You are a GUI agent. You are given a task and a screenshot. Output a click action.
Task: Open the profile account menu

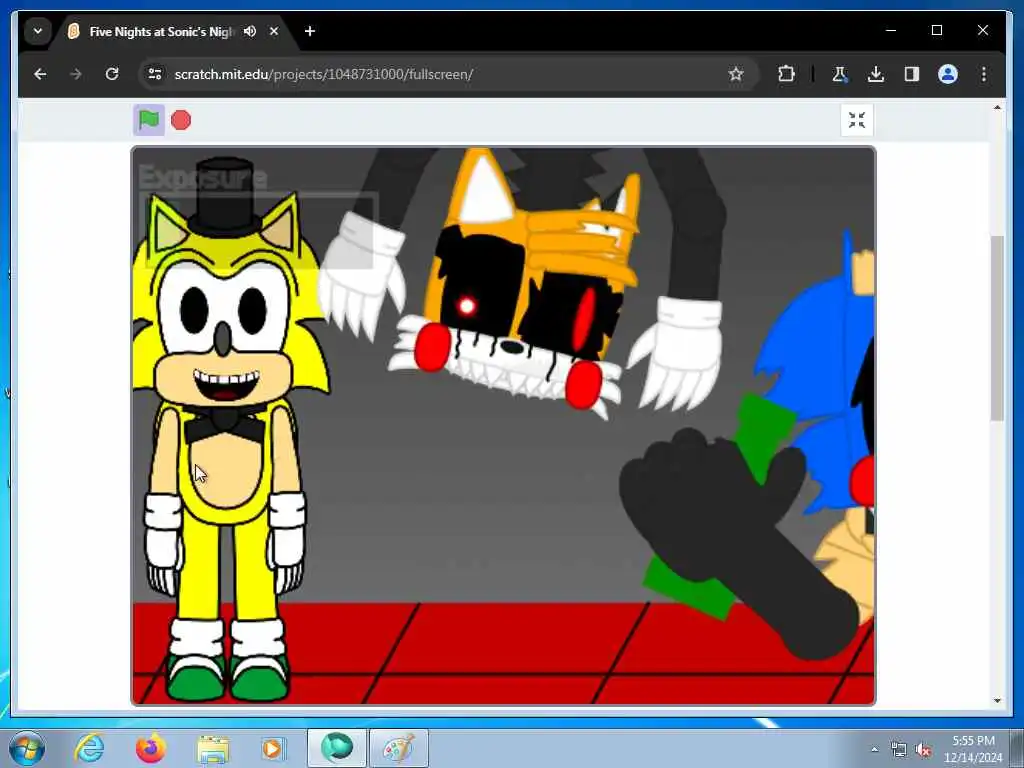click(x=948, y=74)
